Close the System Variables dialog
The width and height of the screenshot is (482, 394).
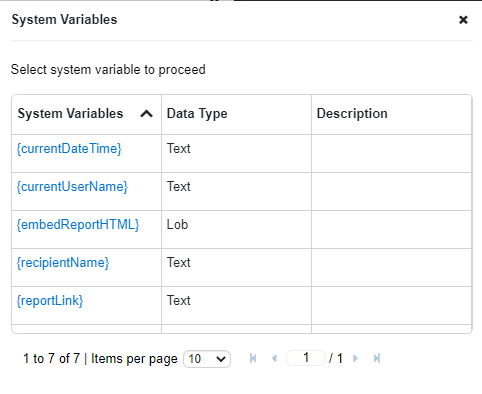click(x=463, y=20)
